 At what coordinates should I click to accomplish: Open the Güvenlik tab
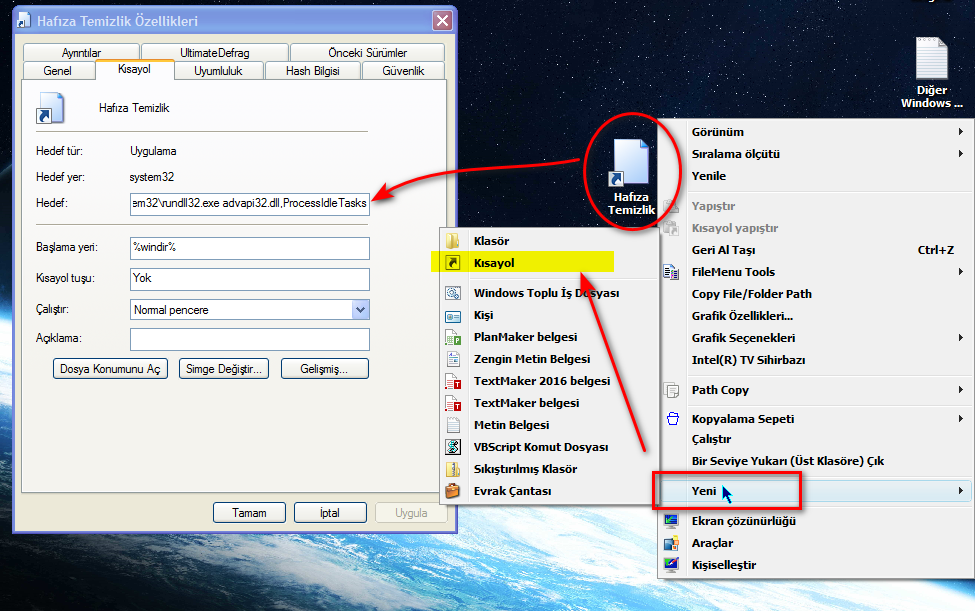coord(403,71)
